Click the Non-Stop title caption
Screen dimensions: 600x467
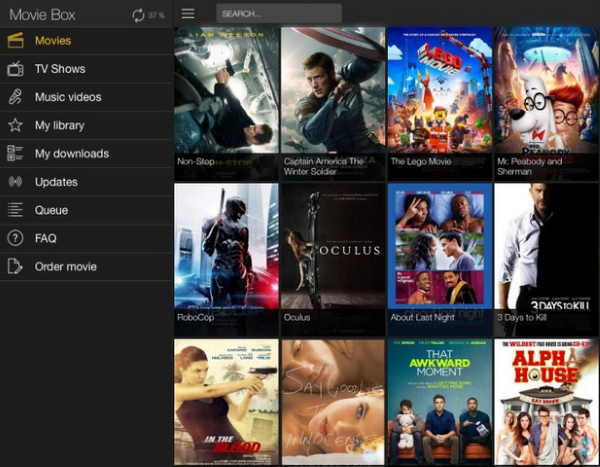pos(196,162)
